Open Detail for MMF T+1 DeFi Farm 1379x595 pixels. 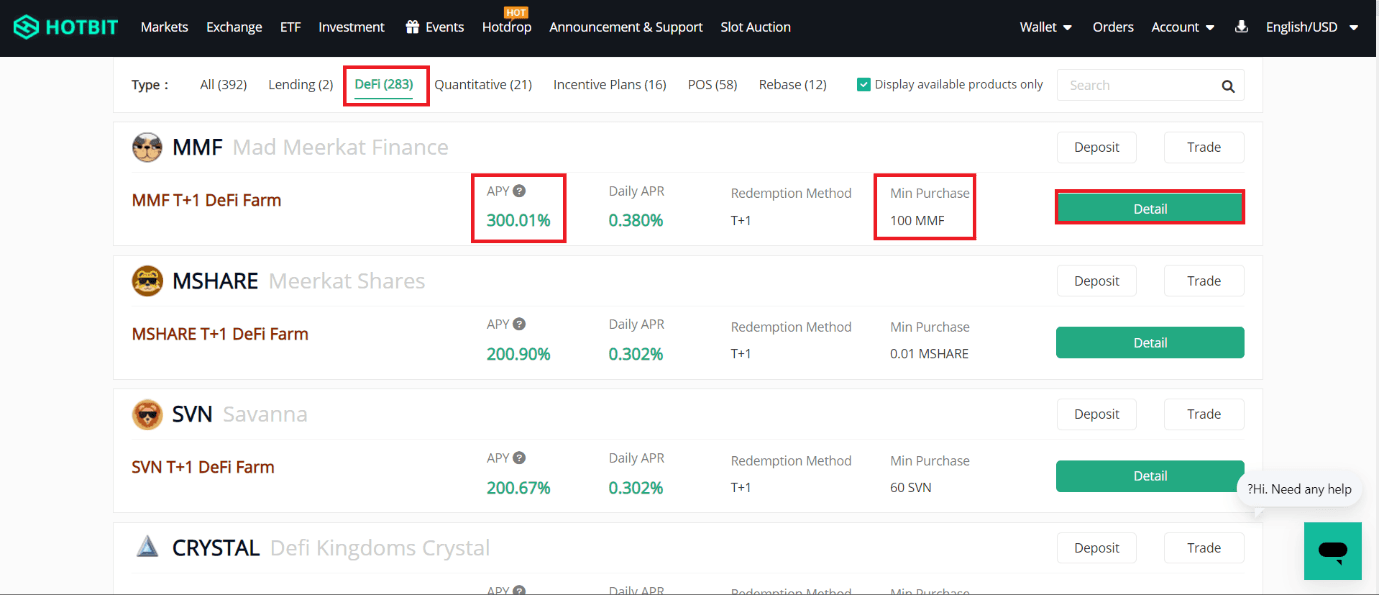pyautogui.click(x=1150, y=208)
